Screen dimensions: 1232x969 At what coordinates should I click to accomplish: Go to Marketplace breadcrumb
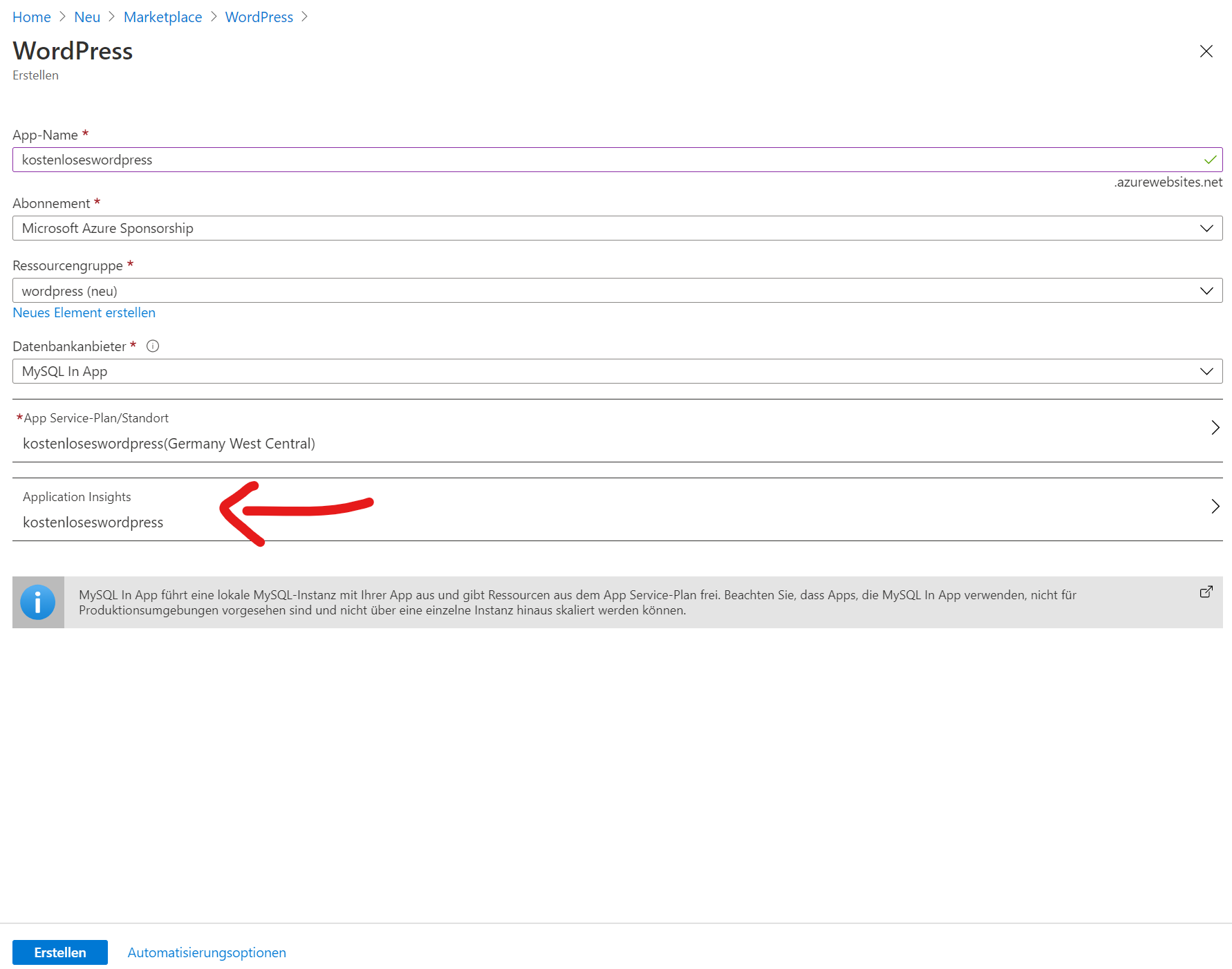point(163,17)
